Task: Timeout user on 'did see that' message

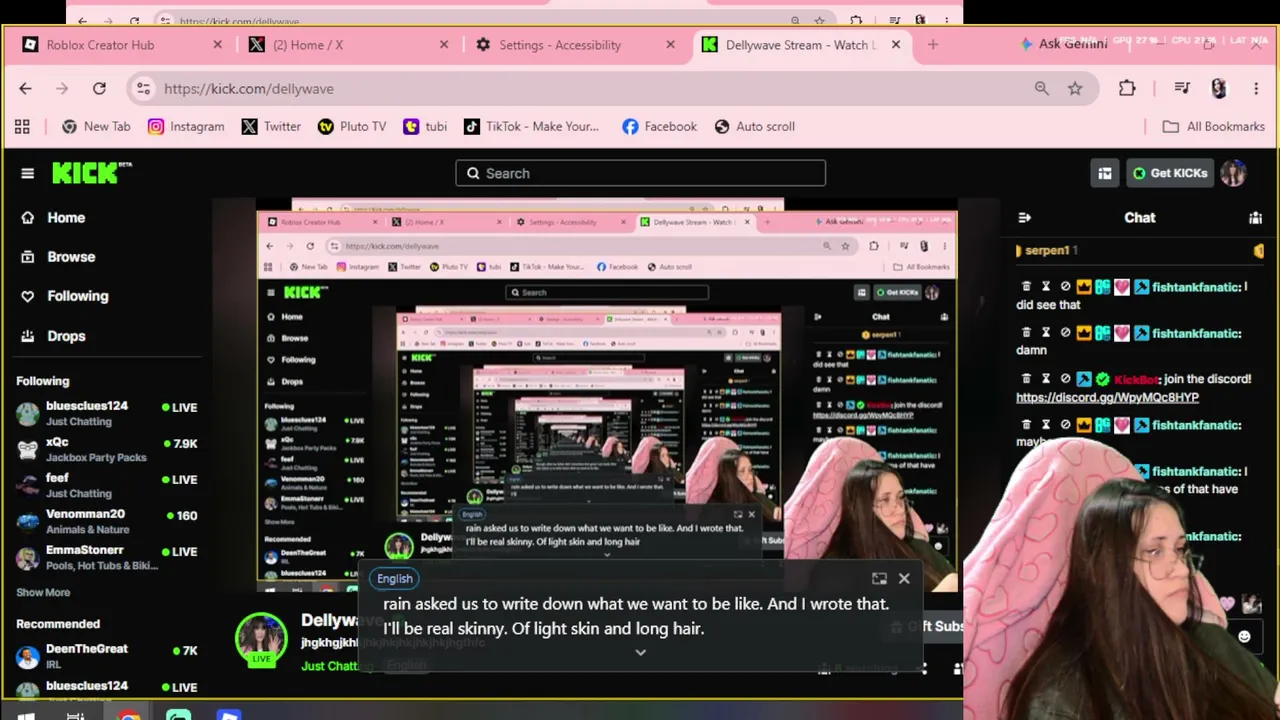Action: point(1046,287)
